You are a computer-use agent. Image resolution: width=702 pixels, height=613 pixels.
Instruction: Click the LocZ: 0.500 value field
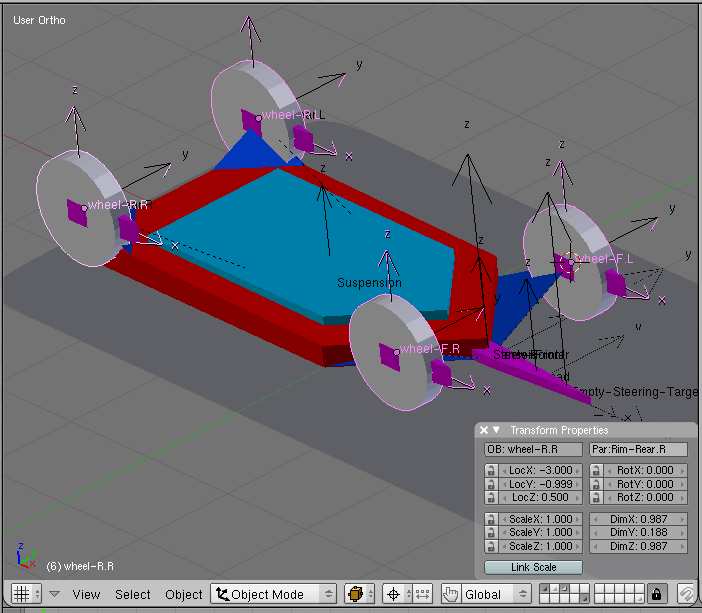540,497
